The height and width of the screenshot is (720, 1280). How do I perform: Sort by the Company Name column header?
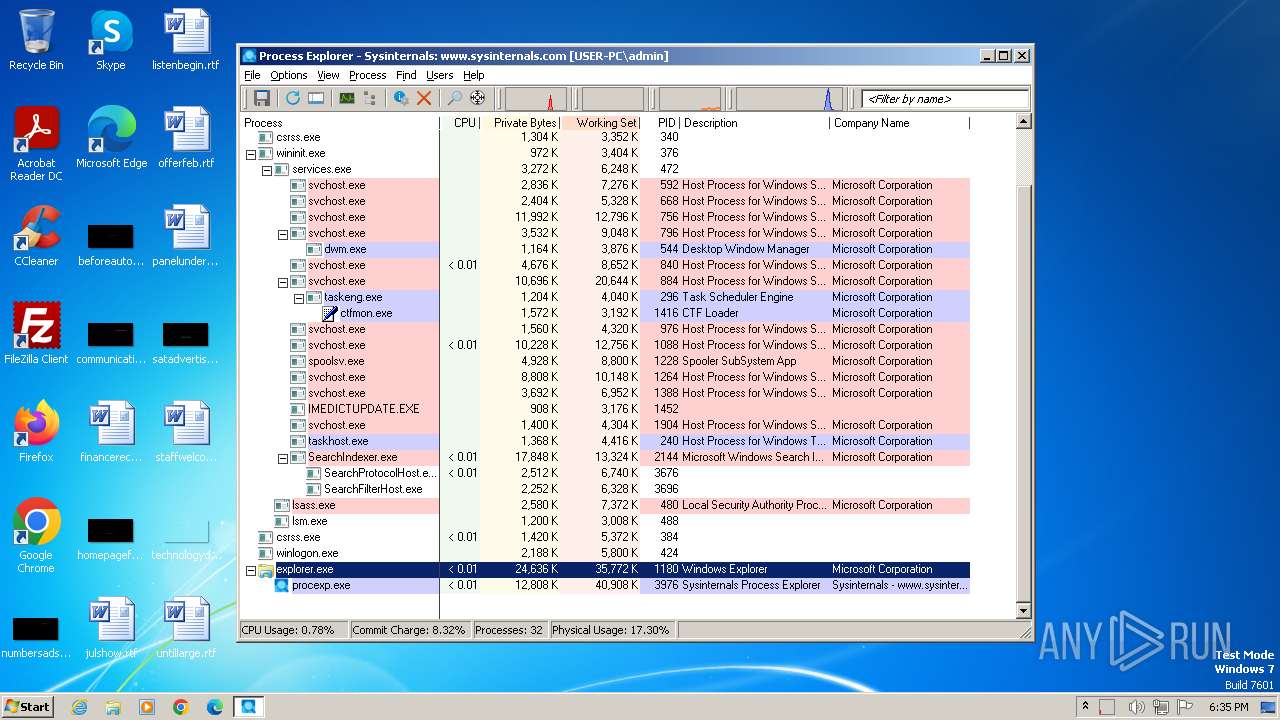(899, 123)
